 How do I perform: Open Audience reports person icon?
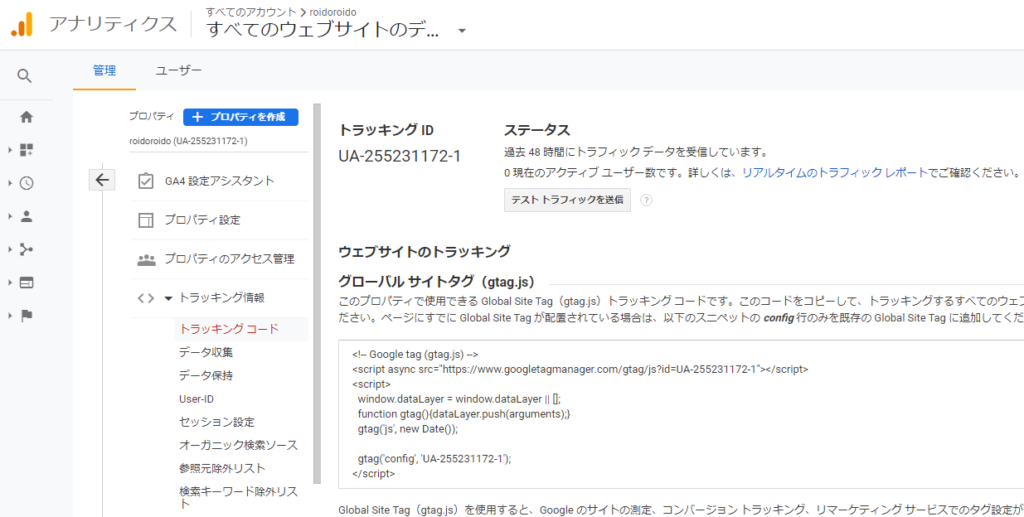(x=26, y=217)
